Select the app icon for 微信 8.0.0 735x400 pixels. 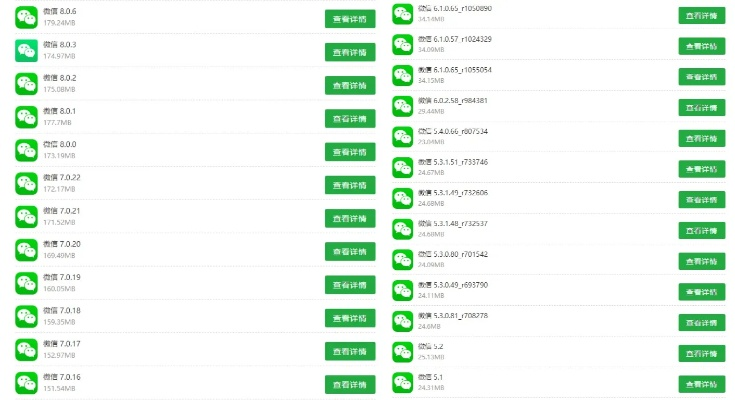click(x=26, y=150)
